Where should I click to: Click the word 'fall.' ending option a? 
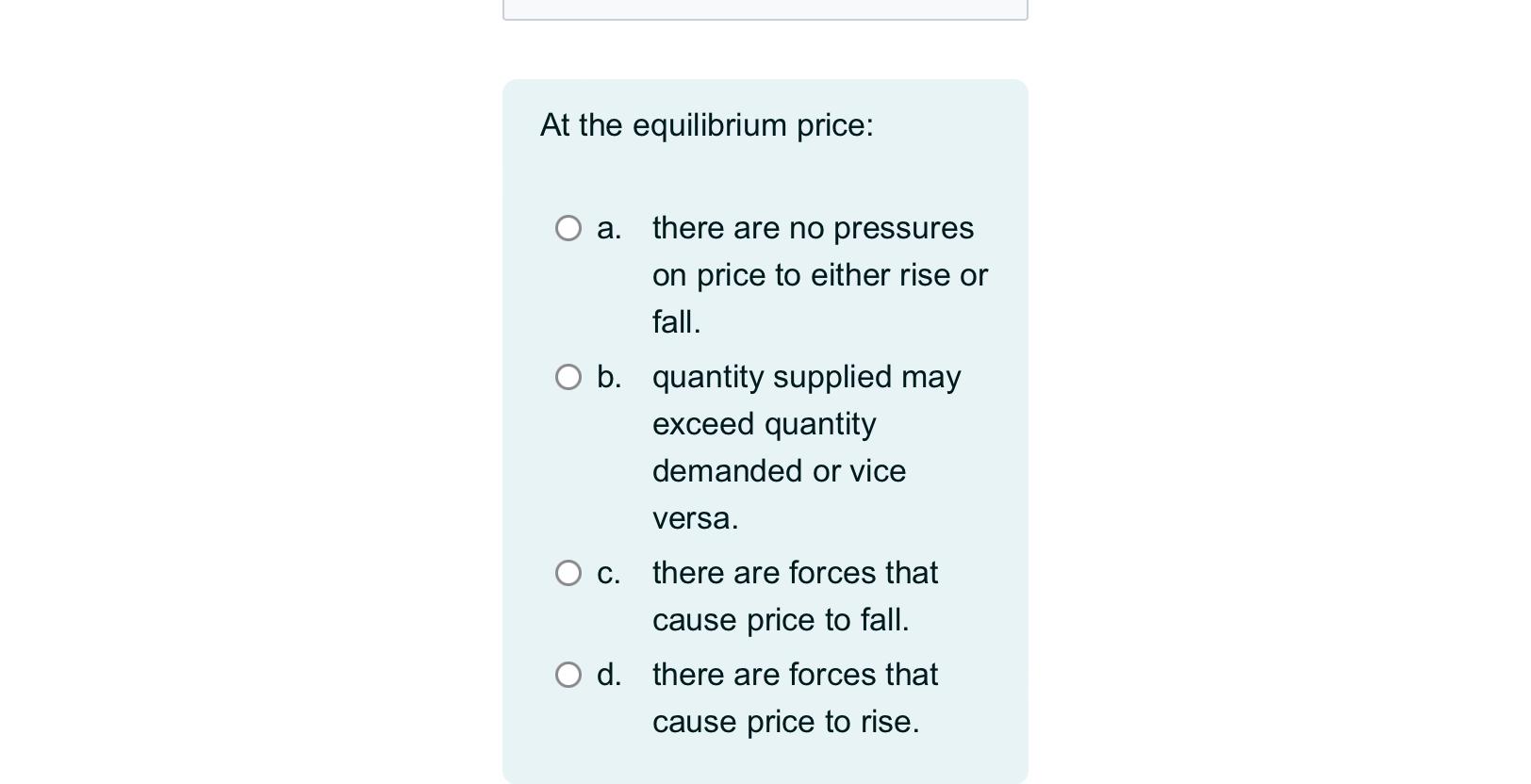coord(676,322)
